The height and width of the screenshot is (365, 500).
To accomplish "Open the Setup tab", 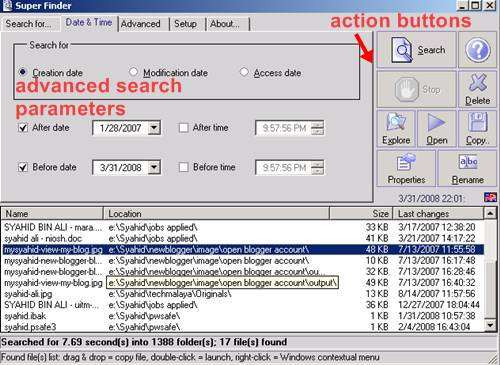I will tap(185, 24).
